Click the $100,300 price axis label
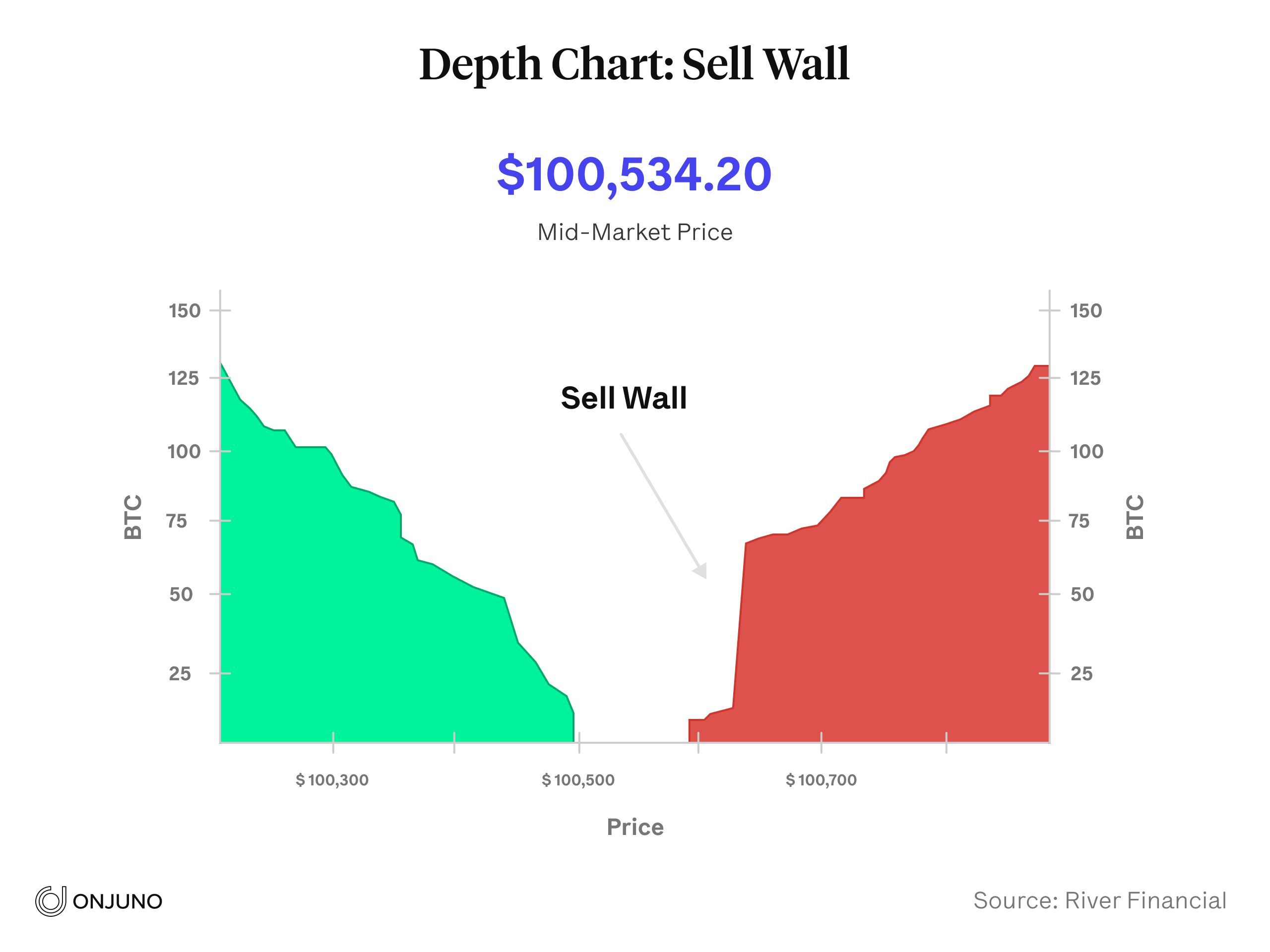This screenshot has height=952, width=1270. click(x=332, y=780)
